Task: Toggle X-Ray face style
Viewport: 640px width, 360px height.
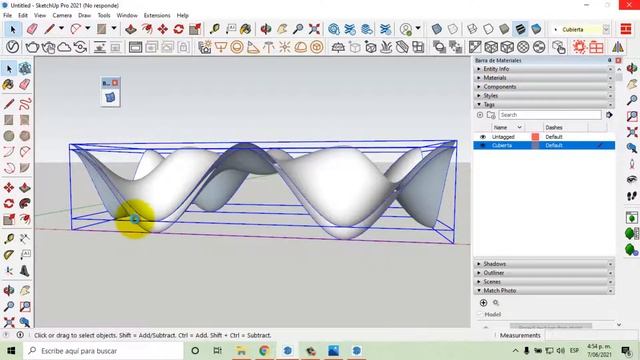Action: click(x=437, y=29)
